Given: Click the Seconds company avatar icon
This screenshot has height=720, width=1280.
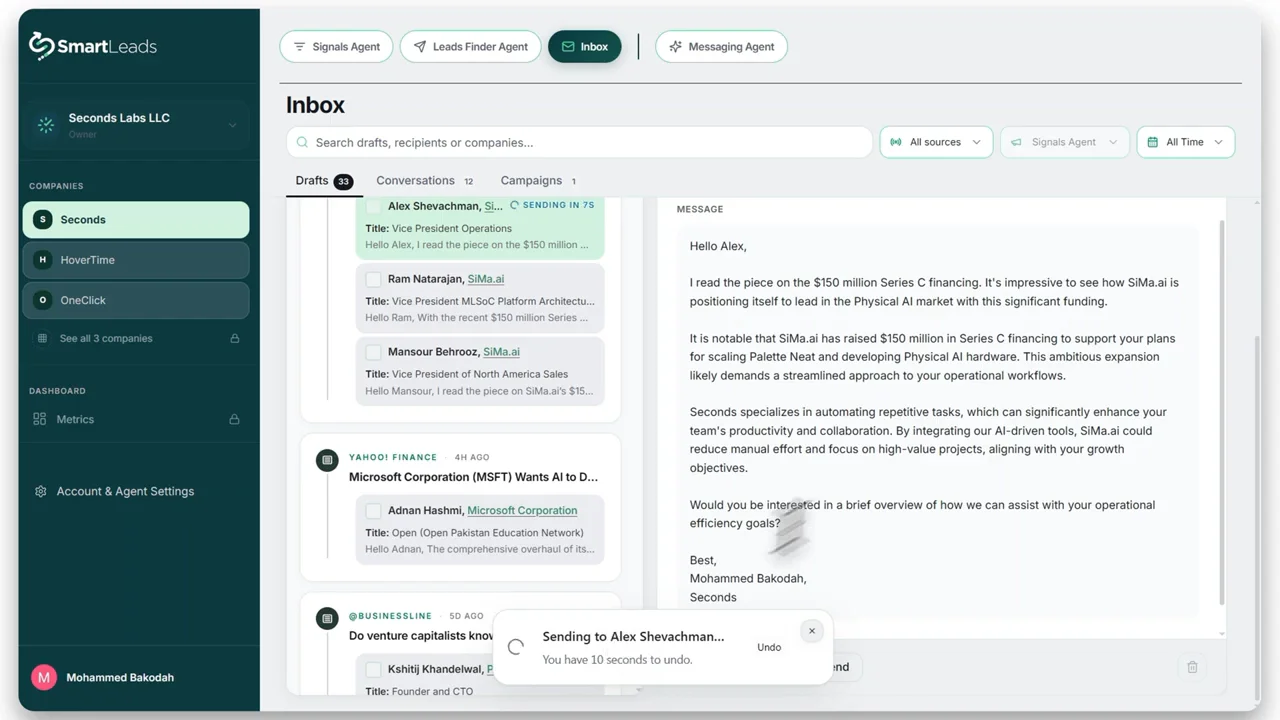Looking at the screenshot, I should click(x=42, y=220).
